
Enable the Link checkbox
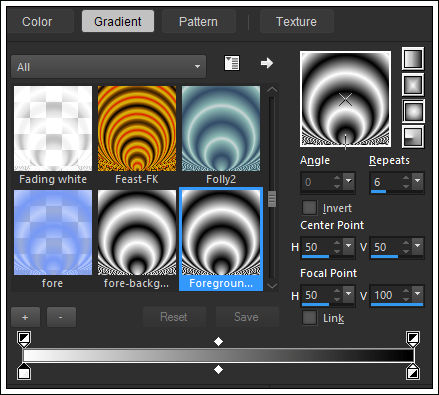tap(309, 318)
